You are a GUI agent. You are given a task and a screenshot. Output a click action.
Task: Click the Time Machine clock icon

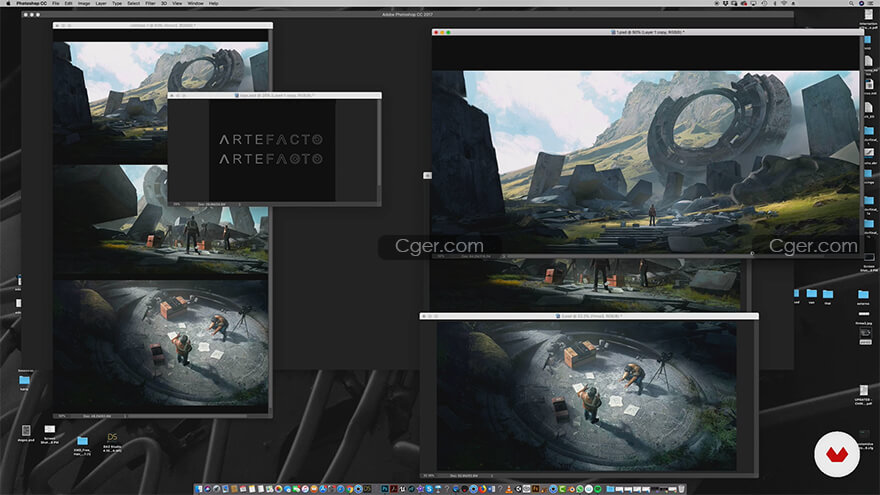point(764,3)
